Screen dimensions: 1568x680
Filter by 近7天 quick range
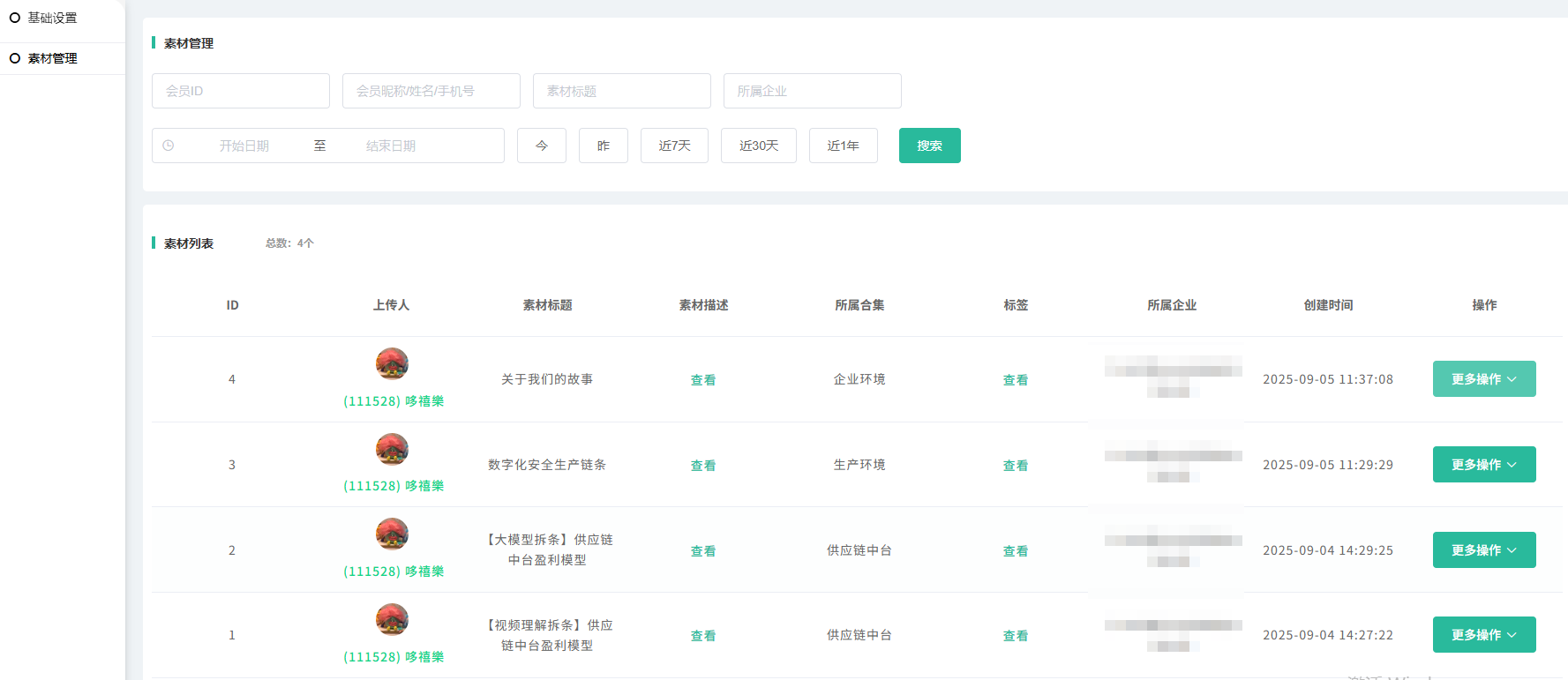[674, 146]
